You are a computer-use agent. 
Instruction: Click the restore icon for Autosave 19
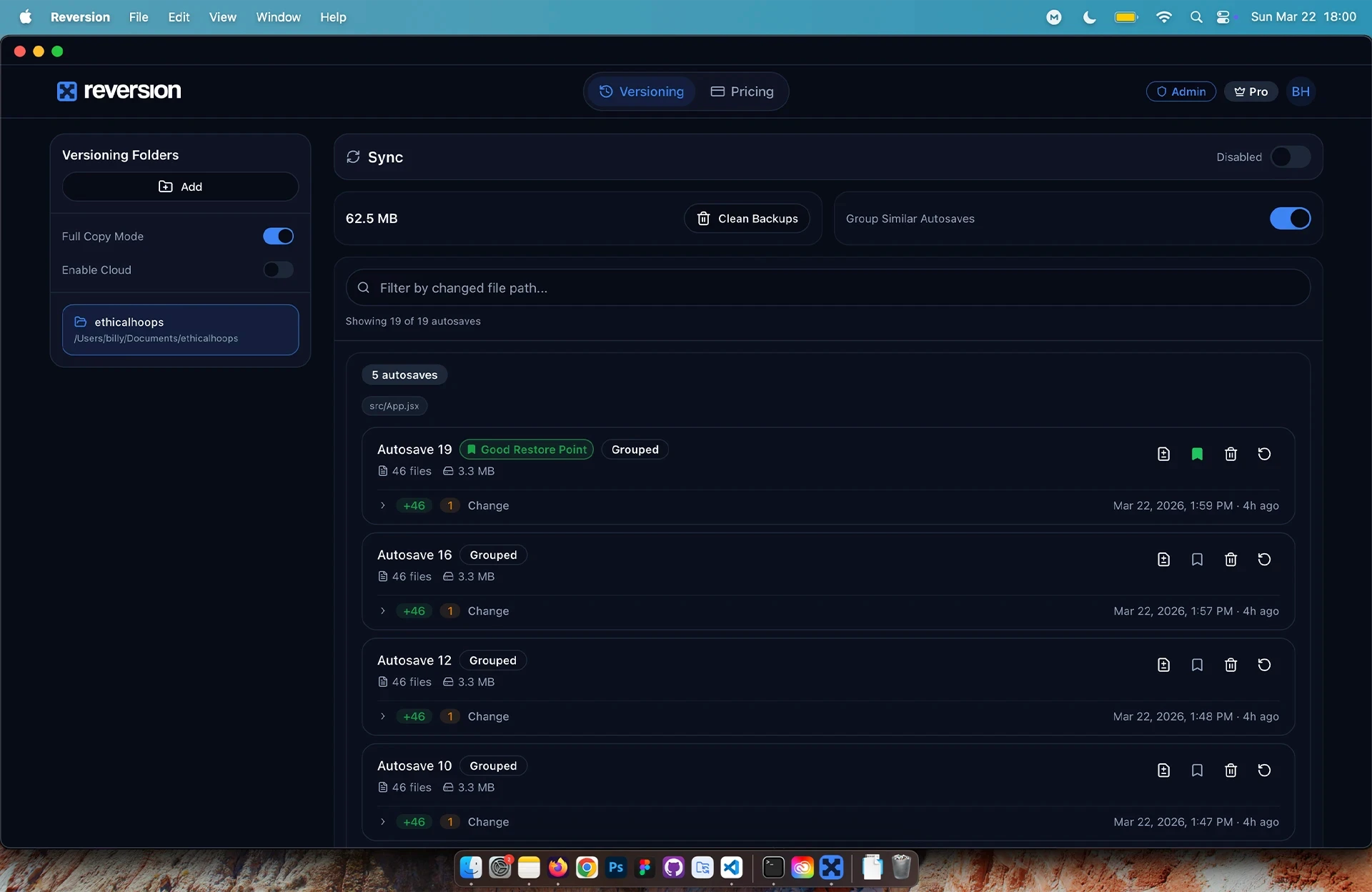1263,454
